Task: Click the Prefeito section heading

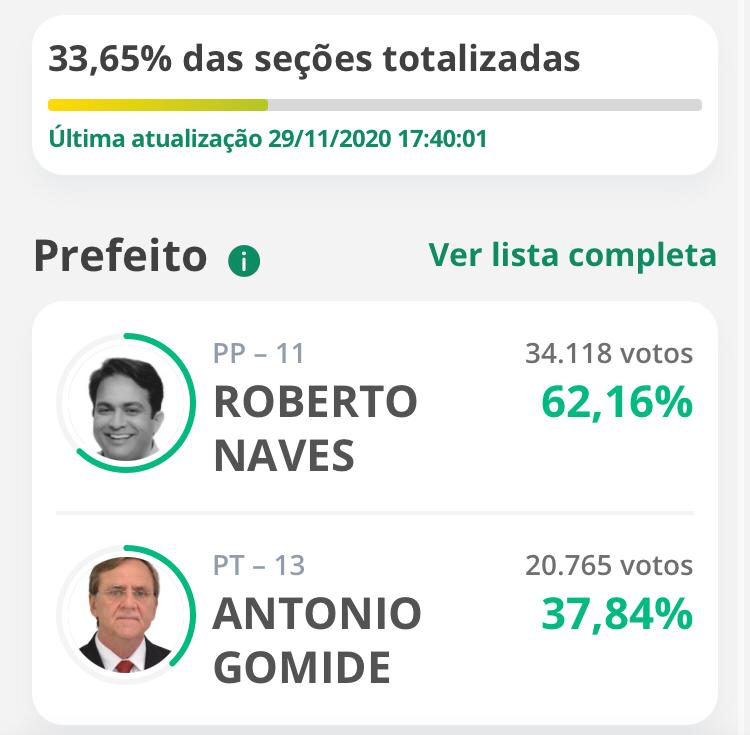Action: click(x=120, y=256)
